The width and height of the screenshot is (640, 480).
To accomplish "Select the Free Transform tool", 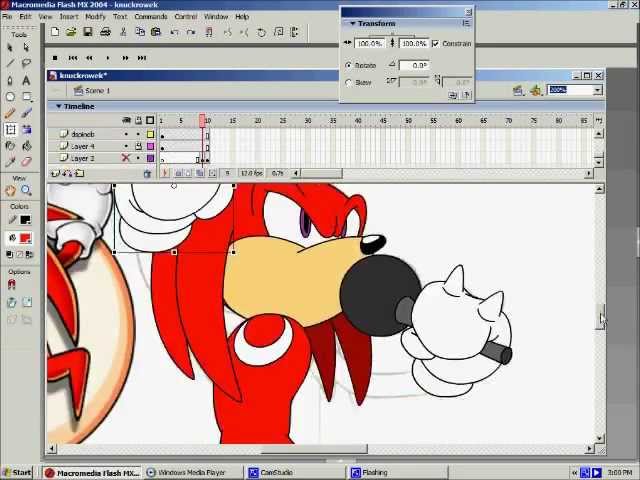I will tap(10, 130).
